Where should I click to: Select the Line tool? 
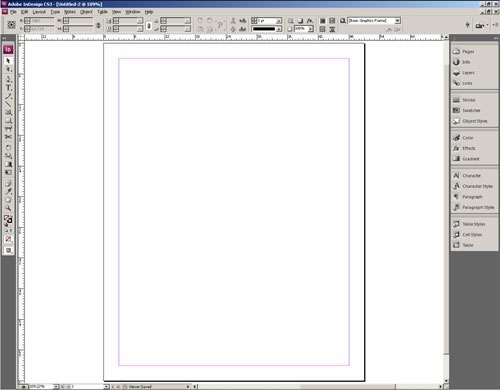(x=8, y=104)
